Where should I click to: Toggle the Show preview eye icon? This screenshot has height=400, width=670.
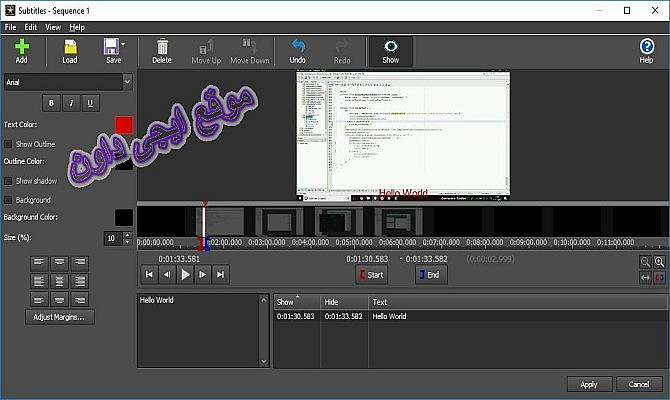[x=390, y=46]
